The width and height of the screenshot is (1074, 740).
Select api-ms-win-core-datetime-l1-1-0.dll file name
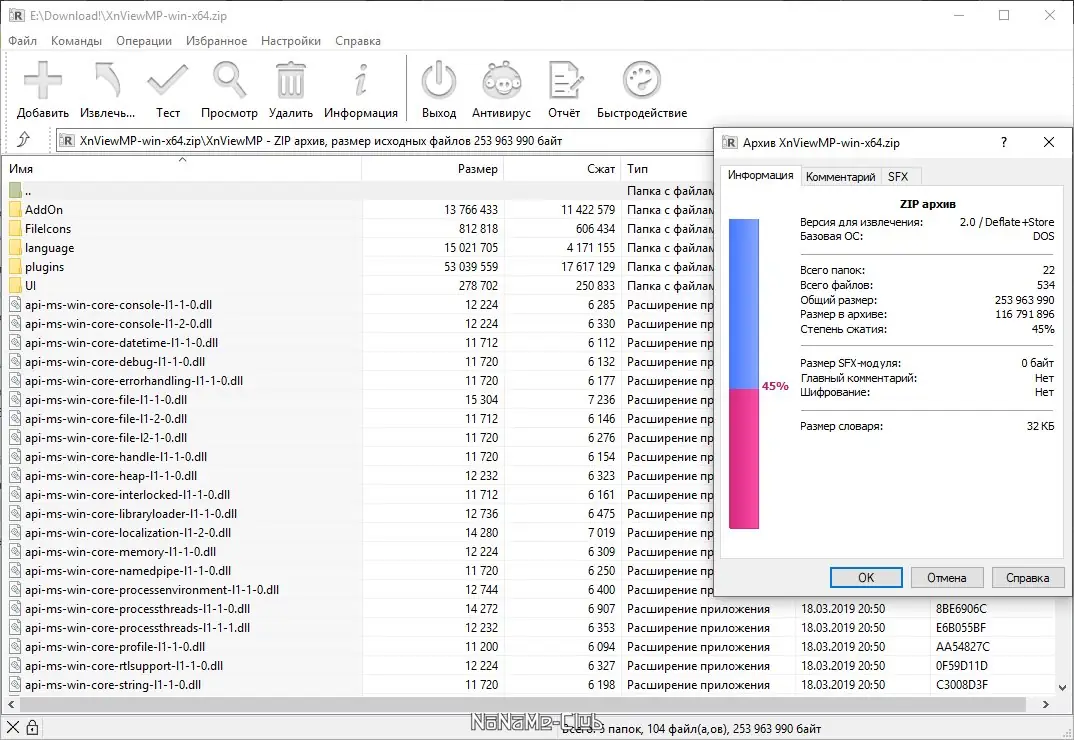(x=121, y=343)
